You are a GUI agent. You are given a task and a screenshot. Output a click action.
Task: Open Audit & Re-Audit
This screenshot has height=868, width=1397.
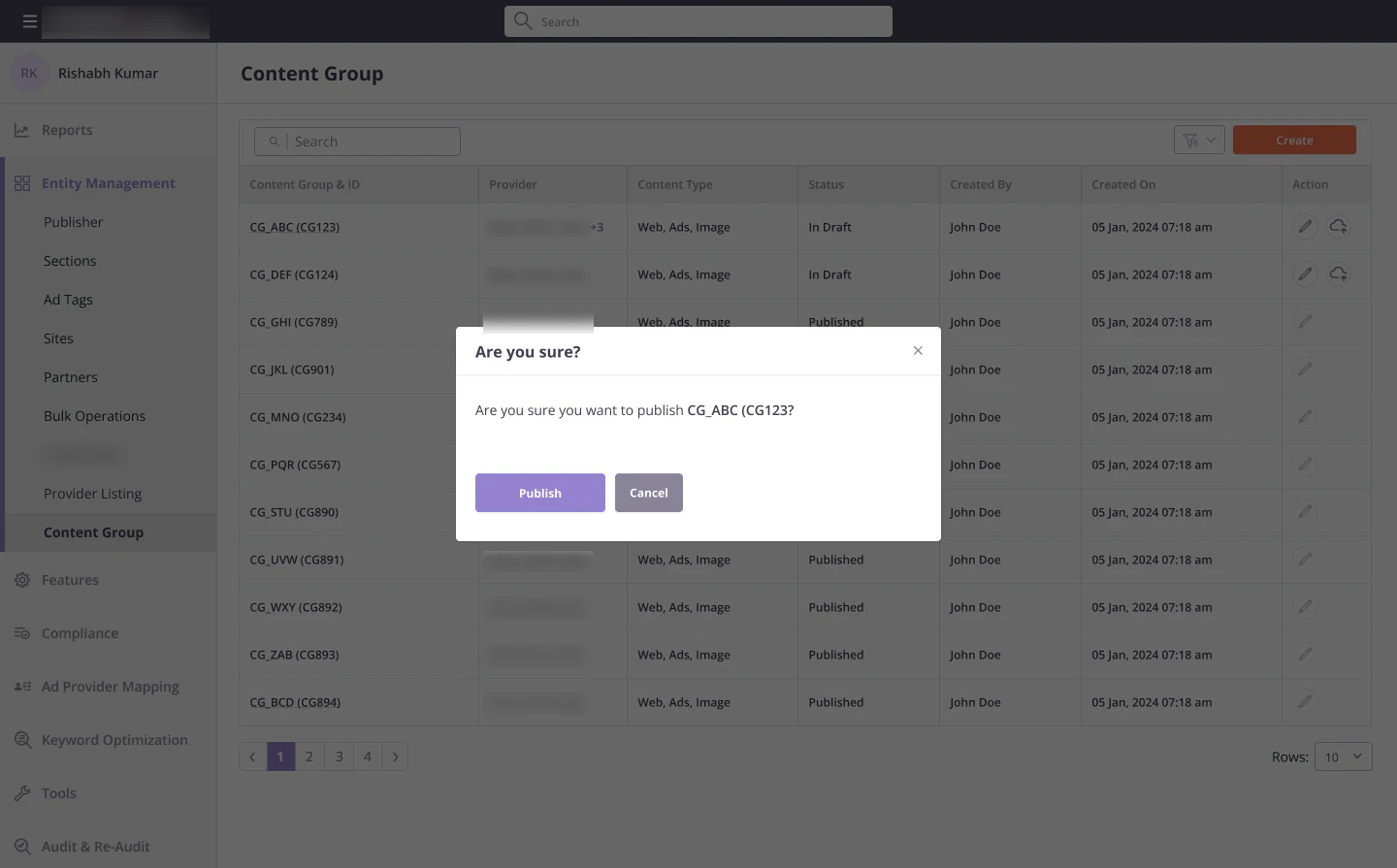click(x=95, y=847)
